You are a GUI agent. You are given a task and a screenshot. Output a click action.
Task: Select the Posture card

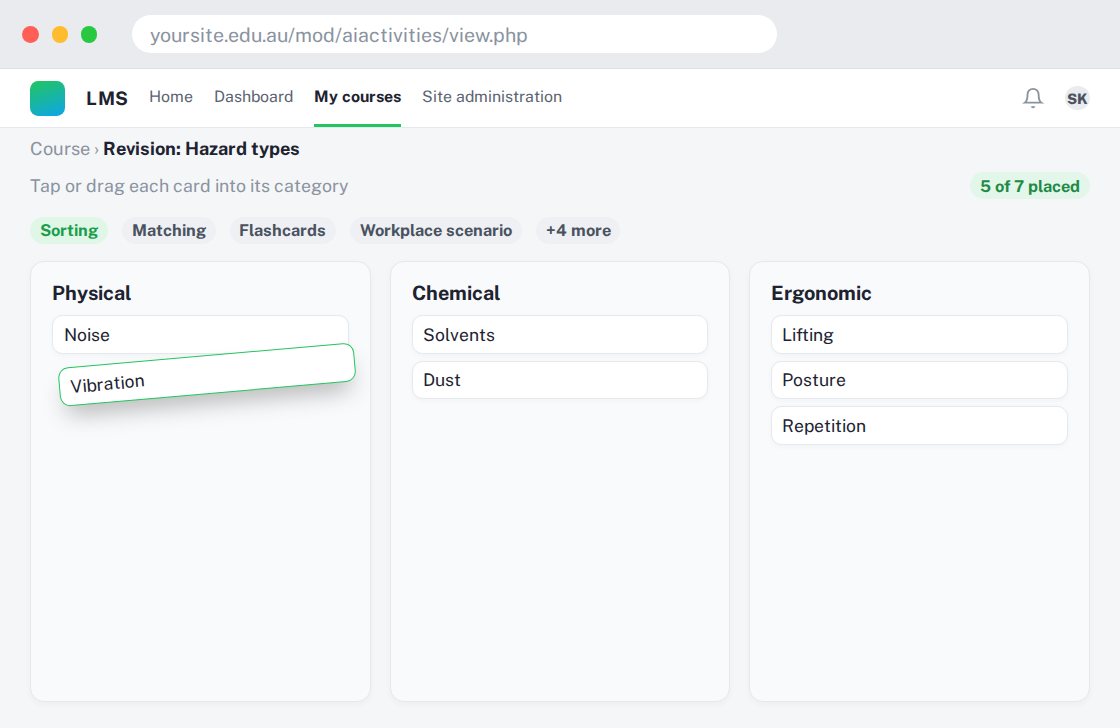click(919, 379)
